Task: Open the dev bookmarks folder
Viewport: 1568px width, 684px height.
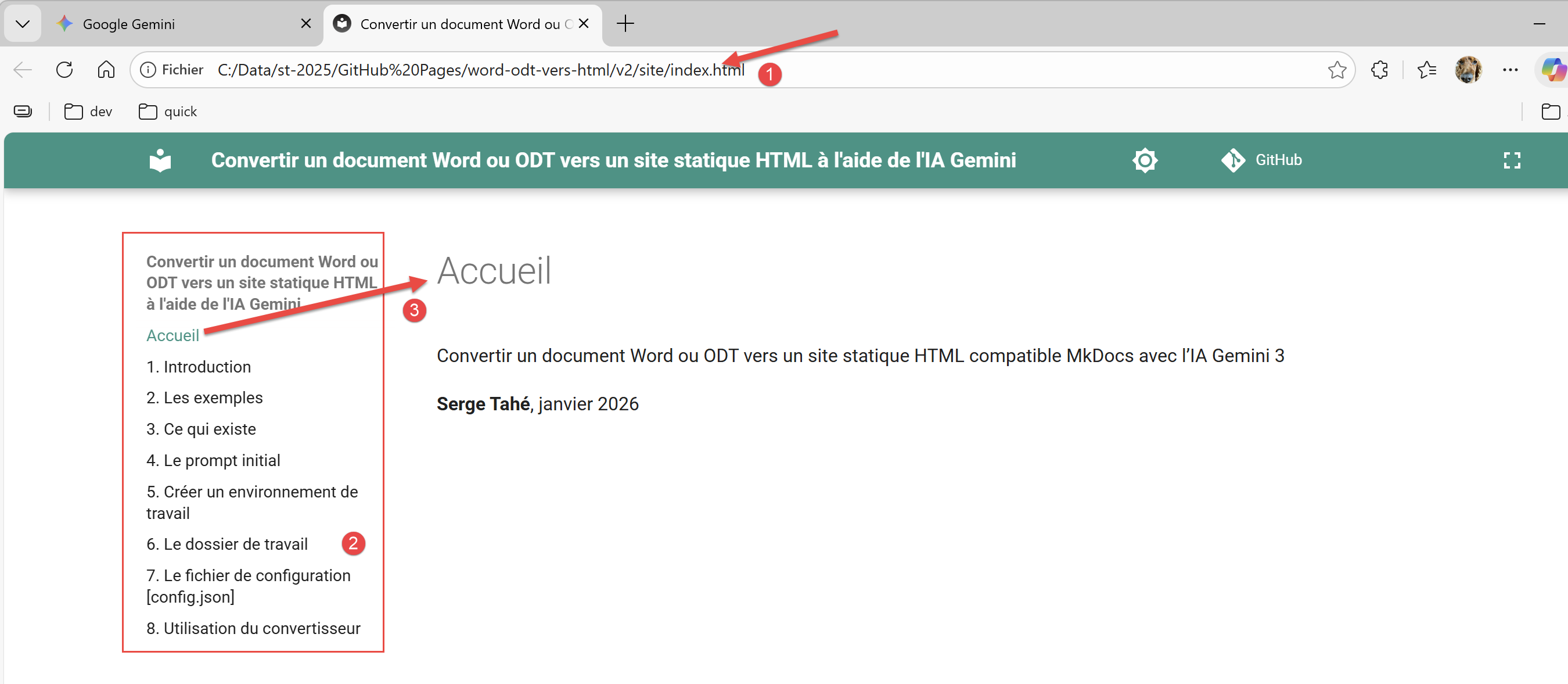Action: click(89, 112)
